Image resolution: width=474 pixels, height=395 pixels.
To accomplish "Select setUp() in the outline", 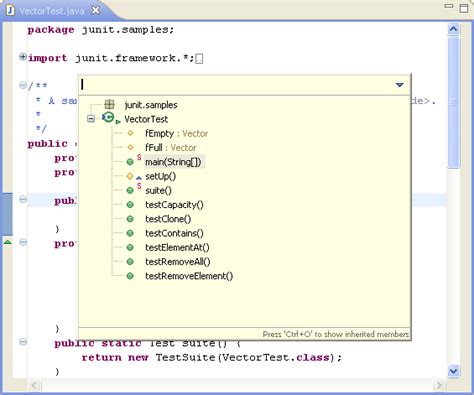I will click(x=160, y=176).
